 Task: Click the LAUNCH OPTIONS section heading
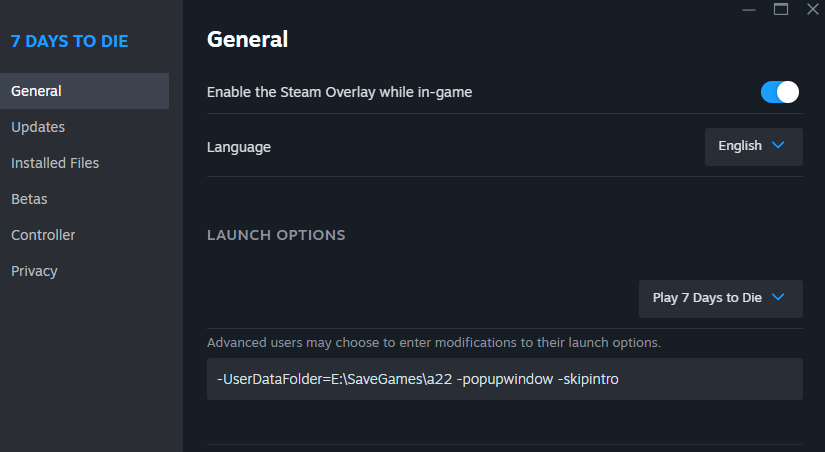276,235
